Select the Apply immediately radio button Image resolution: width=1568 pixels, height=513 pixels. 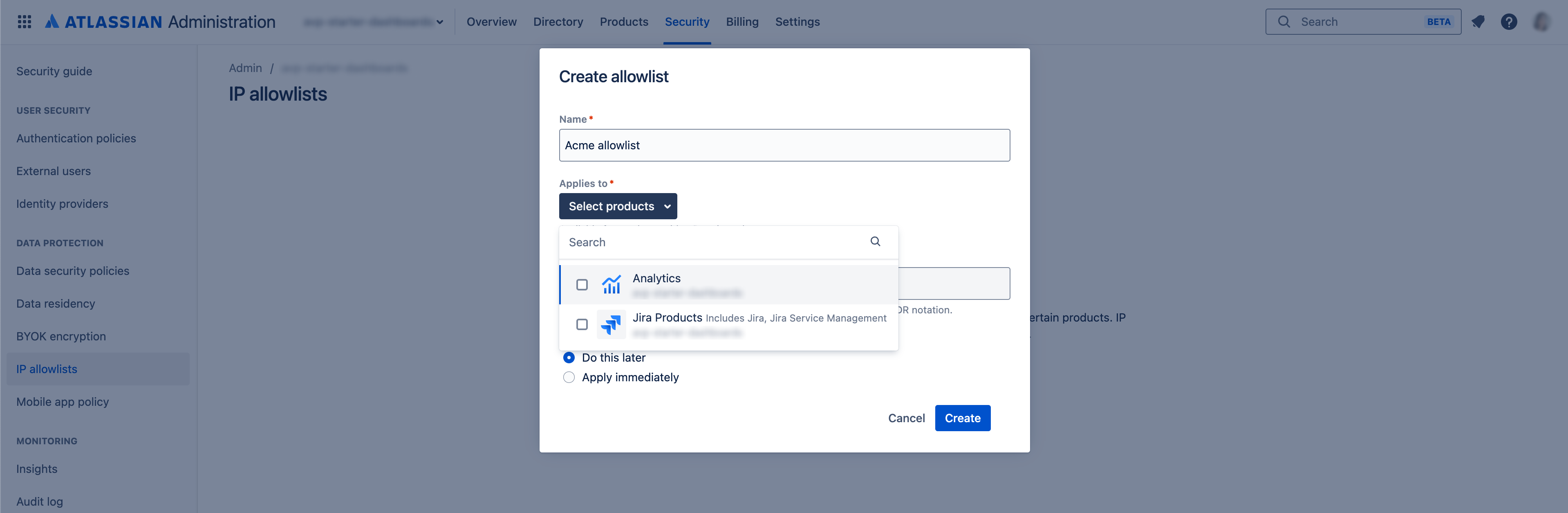pos(569,377)
